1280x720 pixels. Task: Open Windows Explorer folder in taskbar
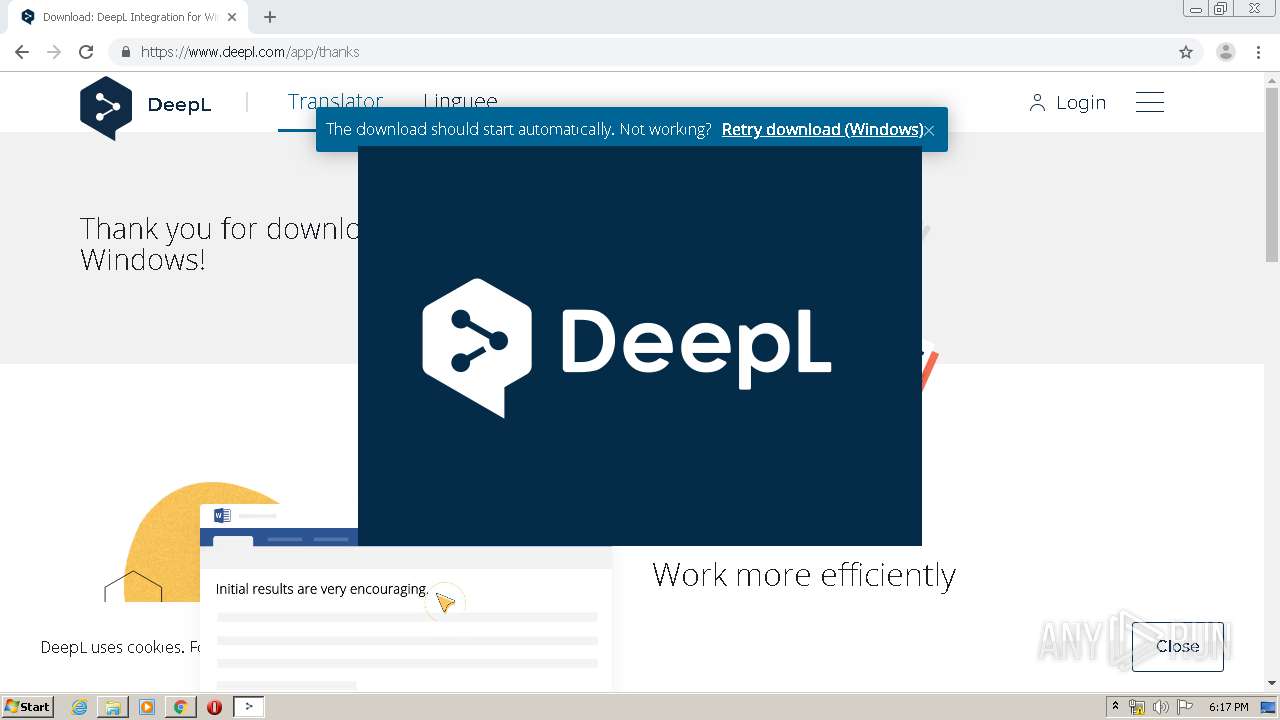click(x=113, y=707)
